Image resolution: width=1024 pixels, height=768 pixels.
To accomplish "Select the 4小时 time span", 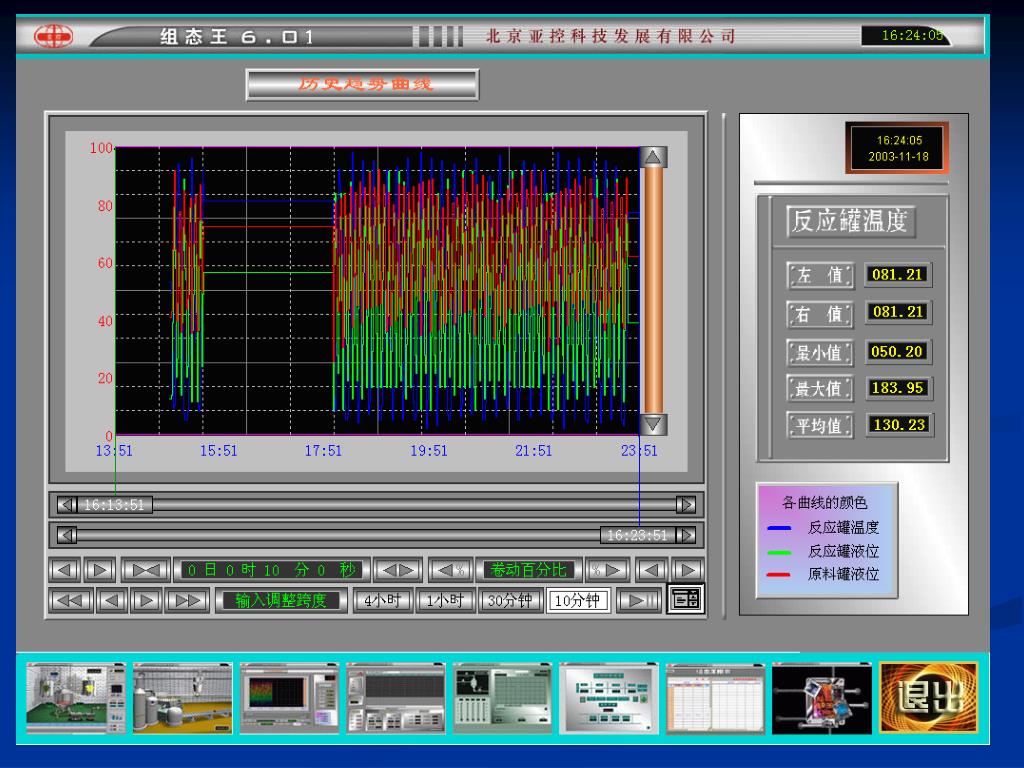I will (383, 600).
